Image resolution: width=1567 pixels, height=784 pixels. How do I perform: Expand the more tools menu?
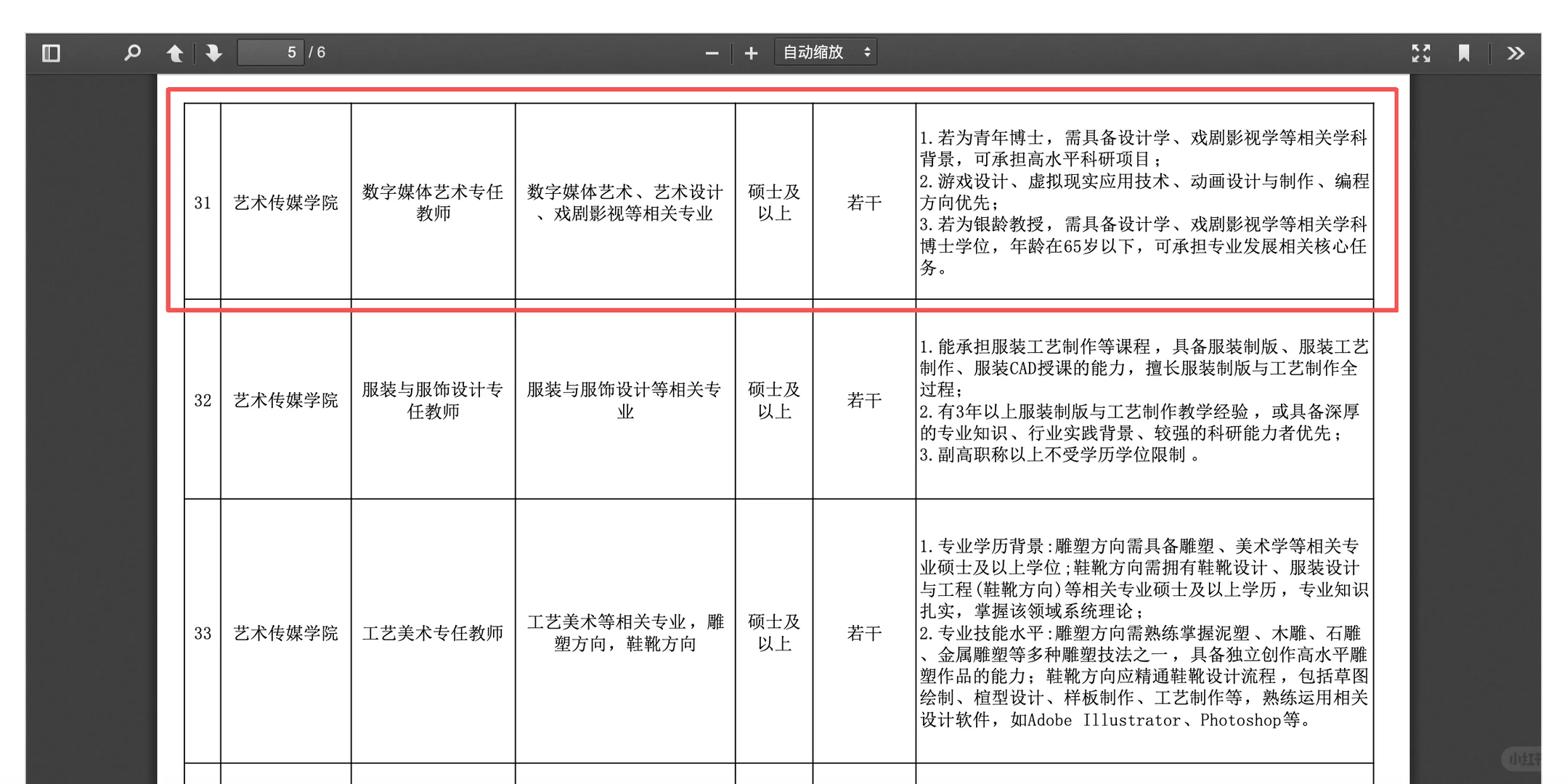click(1515, 52)
